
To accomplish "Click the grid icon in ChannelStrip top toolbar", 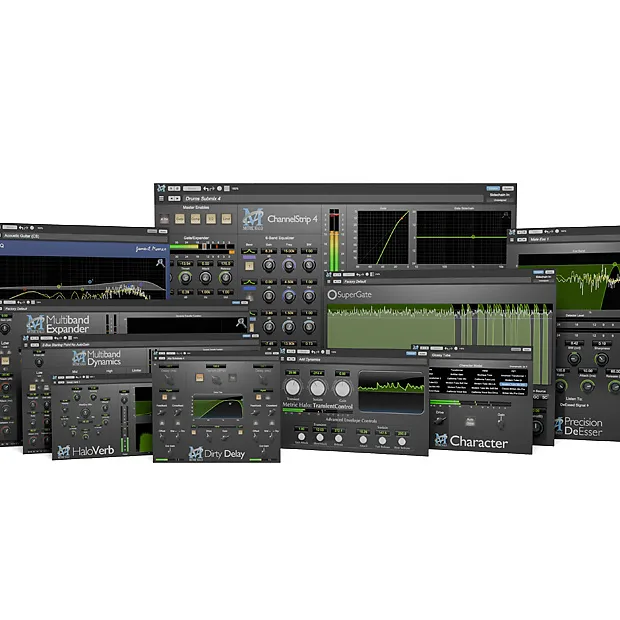I will pos(227,189).
